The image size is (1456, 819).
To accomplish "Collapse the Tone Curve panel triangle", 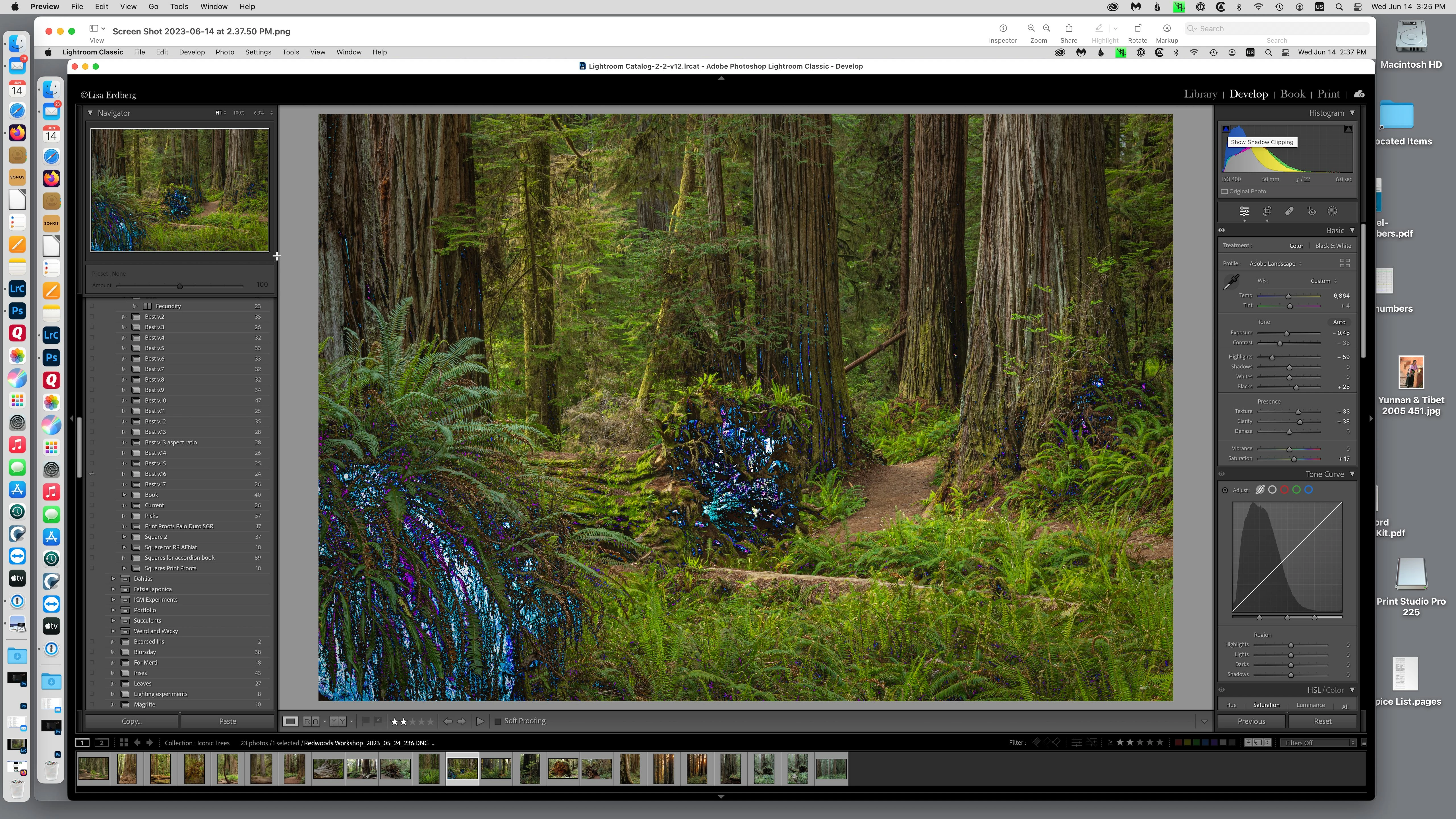I will [1352, 474].
